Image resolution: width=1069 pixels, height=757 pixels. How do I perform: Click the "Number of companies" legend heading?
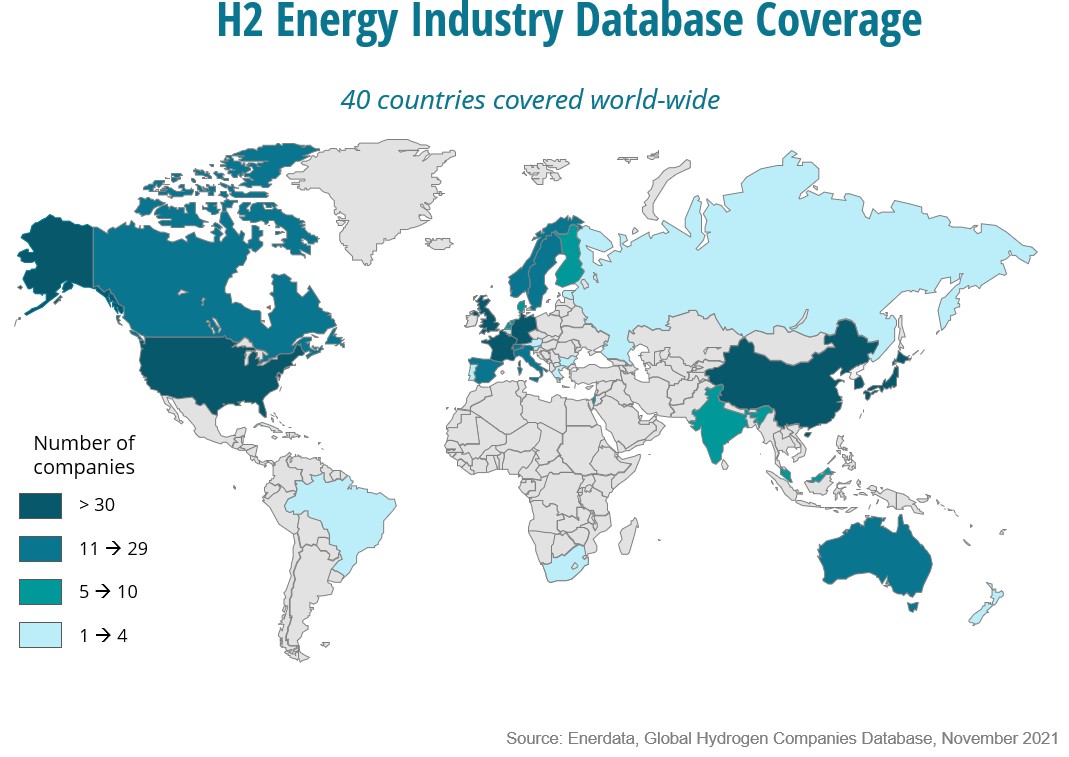[85, 454]
